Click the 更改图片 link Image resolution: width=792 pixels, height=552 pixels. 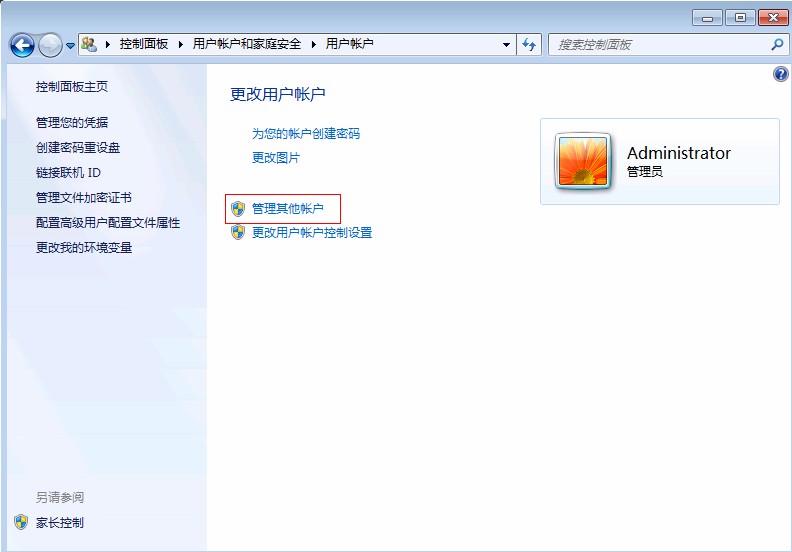275,158
